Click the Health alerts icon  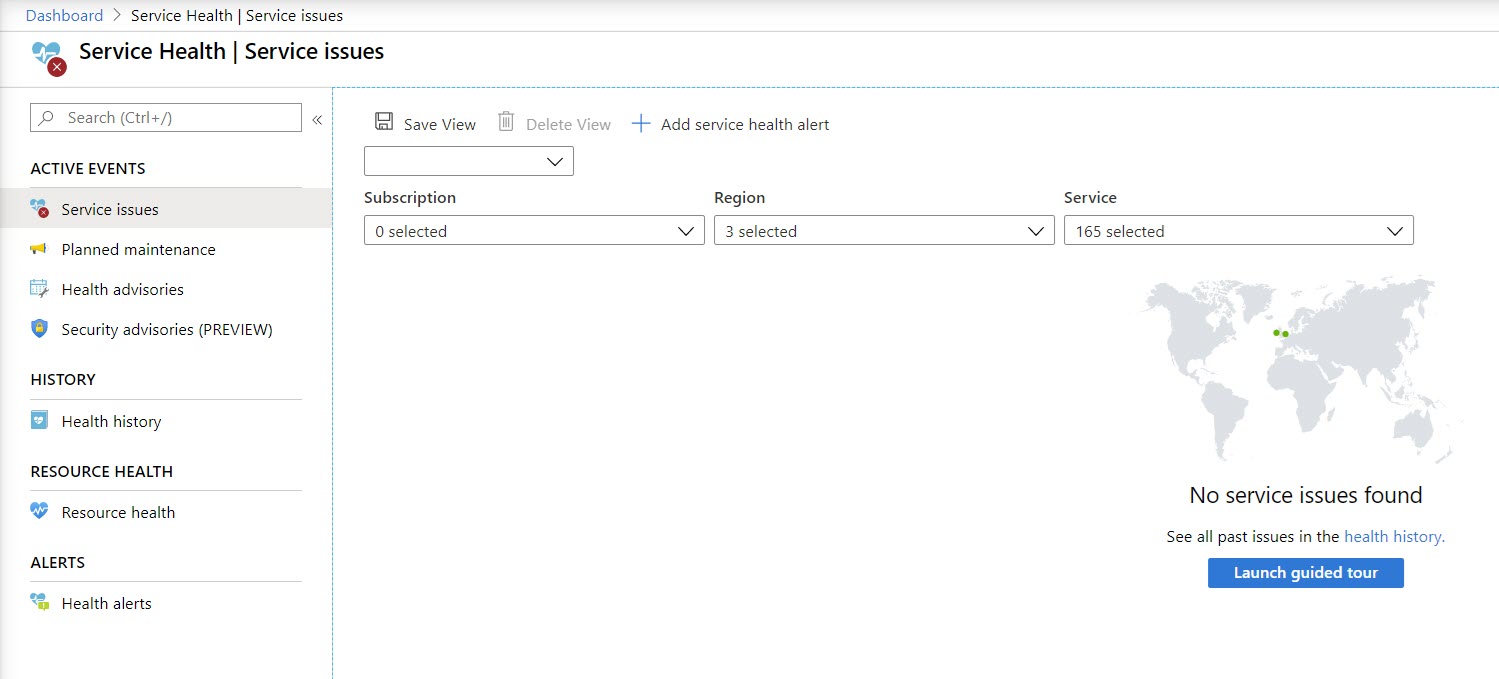tap(39, 602)
